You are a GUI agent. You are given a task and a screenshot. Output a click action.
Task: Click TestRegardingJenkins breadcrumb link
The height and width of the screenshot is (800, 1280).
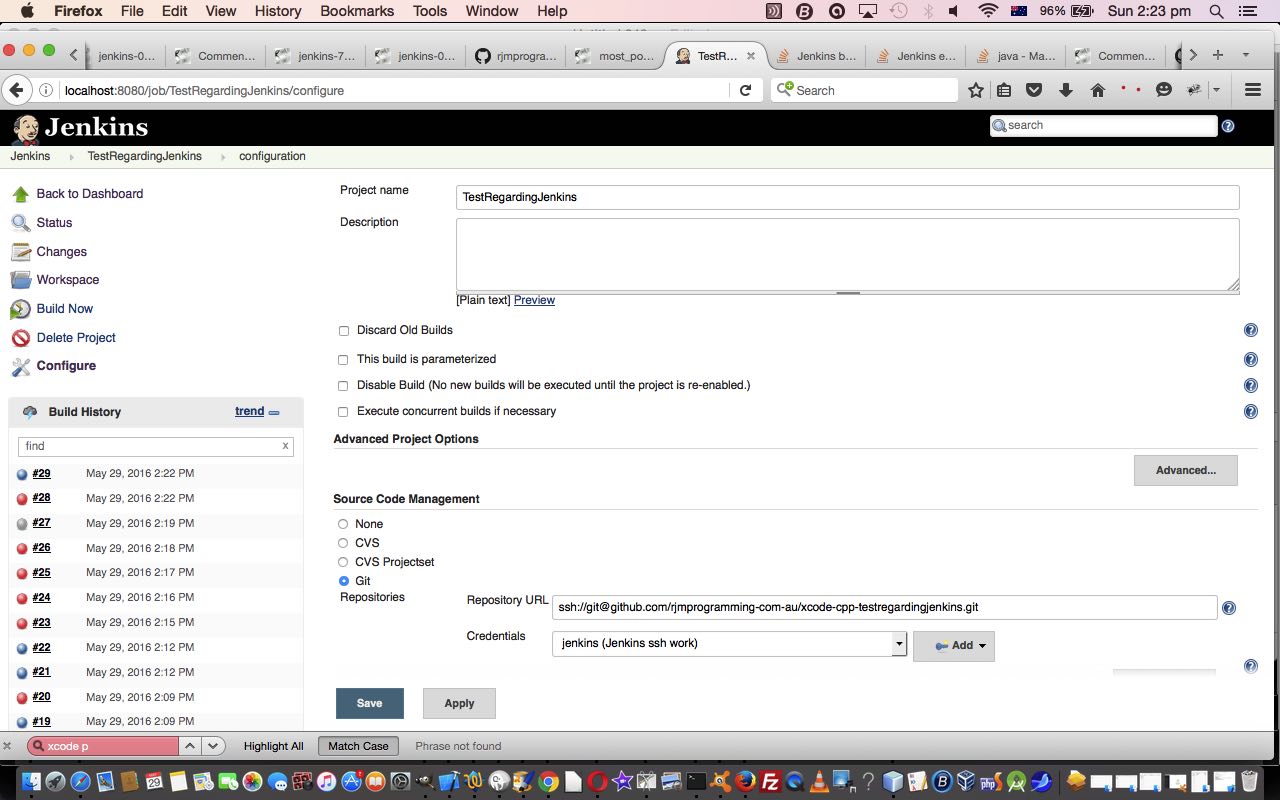tap(145, 156)
